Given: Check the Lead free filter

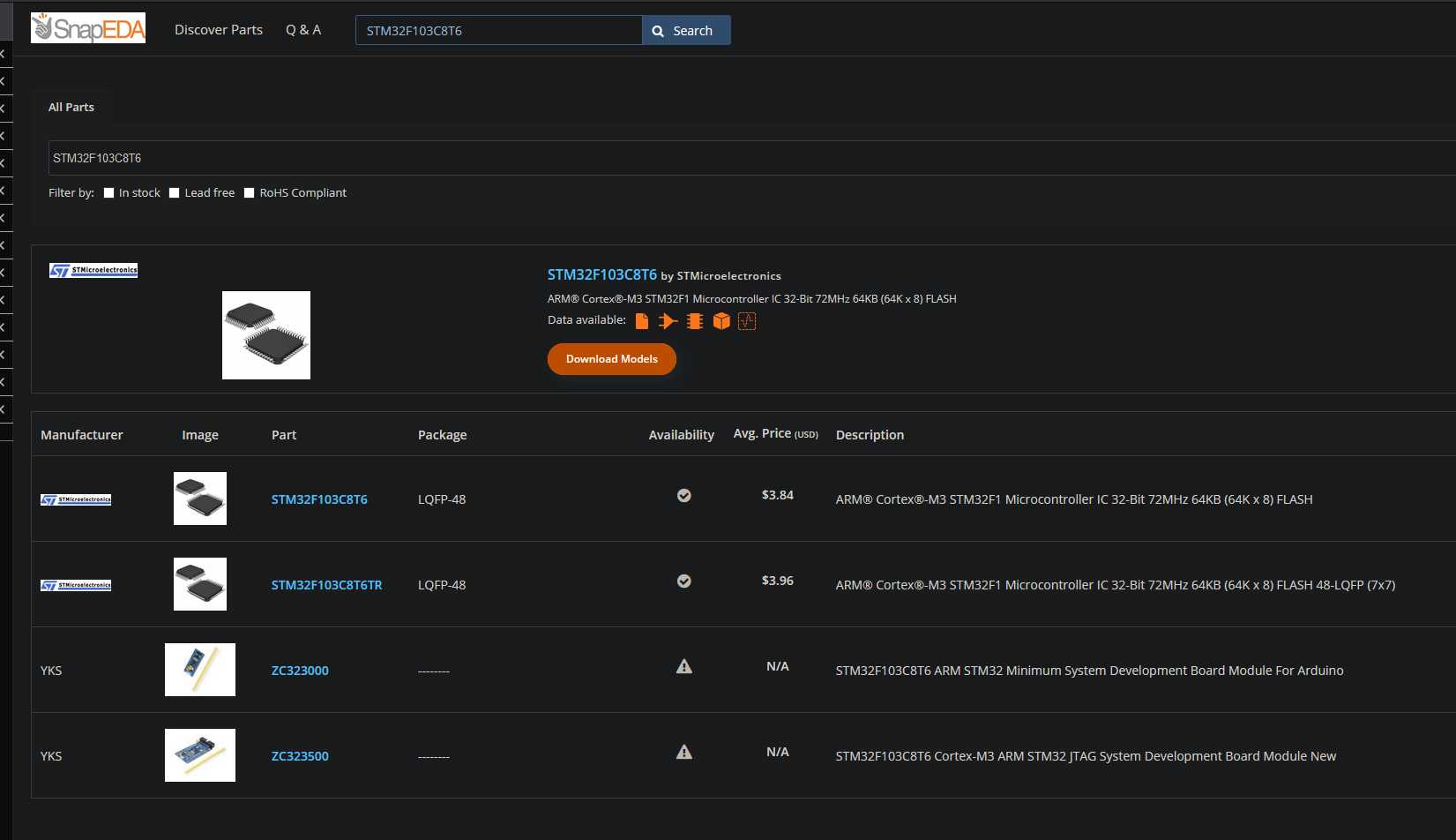Looking at the screenshot, I should (x=174, y=193).
